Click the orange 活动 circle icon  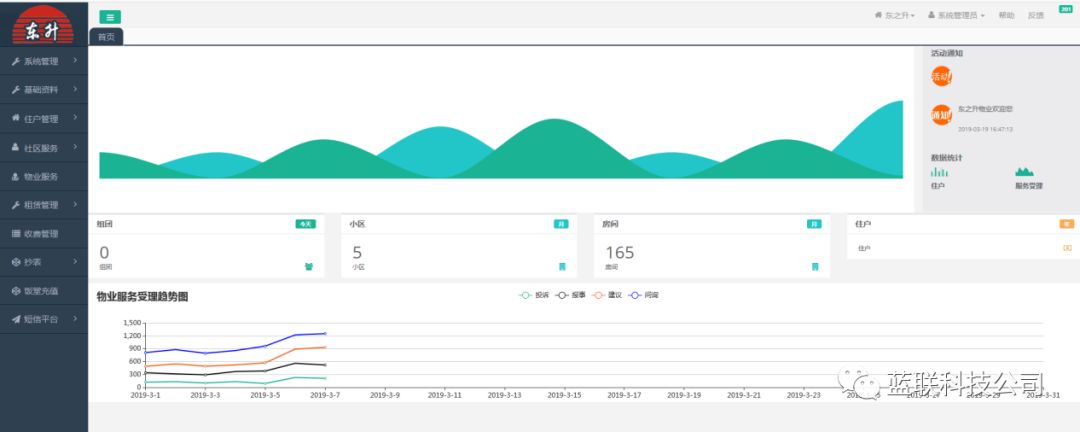(941, 76)
